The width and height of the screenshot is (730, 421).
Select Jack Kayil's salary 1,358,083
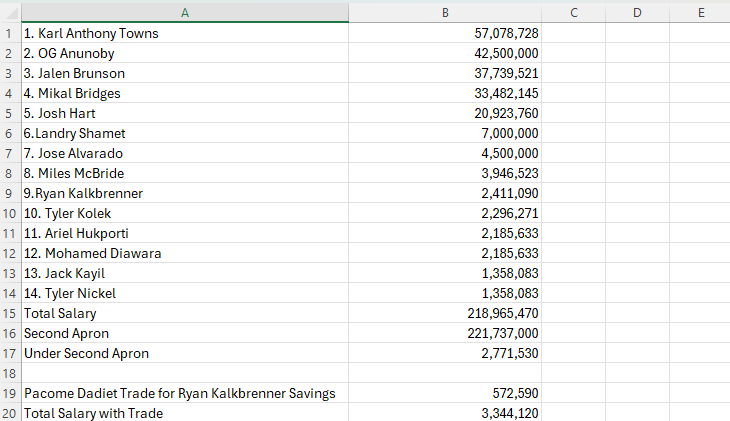tap(445, 273)
